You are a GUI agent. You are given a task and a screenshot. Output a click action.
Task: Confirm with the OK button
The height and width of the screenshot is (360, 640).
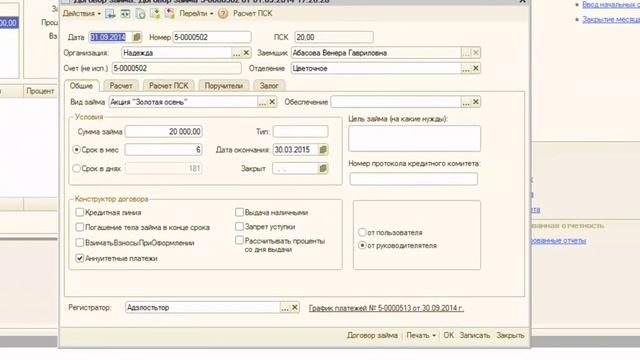click(449, 335)
